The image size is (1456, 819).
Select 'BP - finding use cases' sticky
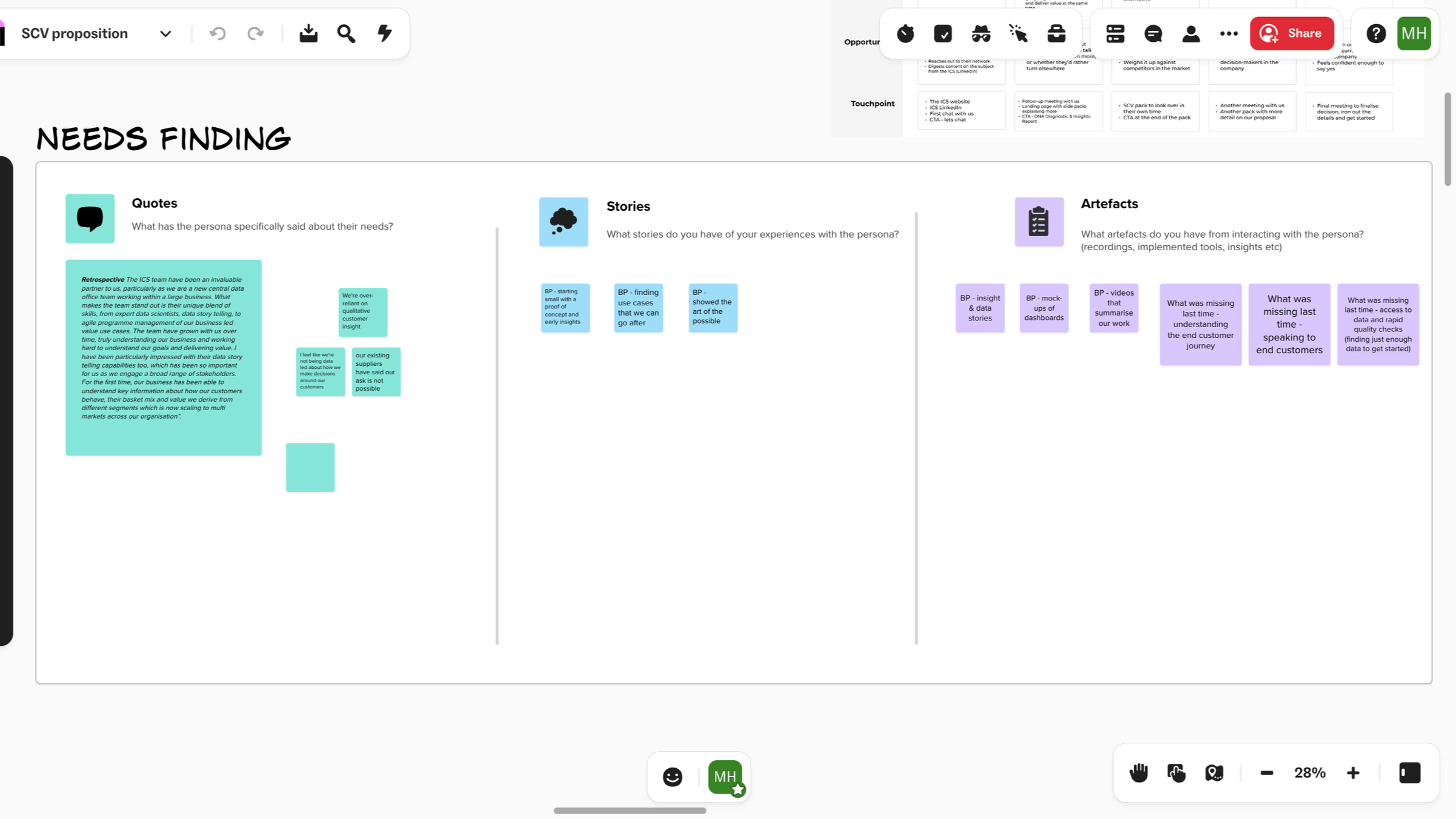point(638,308)
